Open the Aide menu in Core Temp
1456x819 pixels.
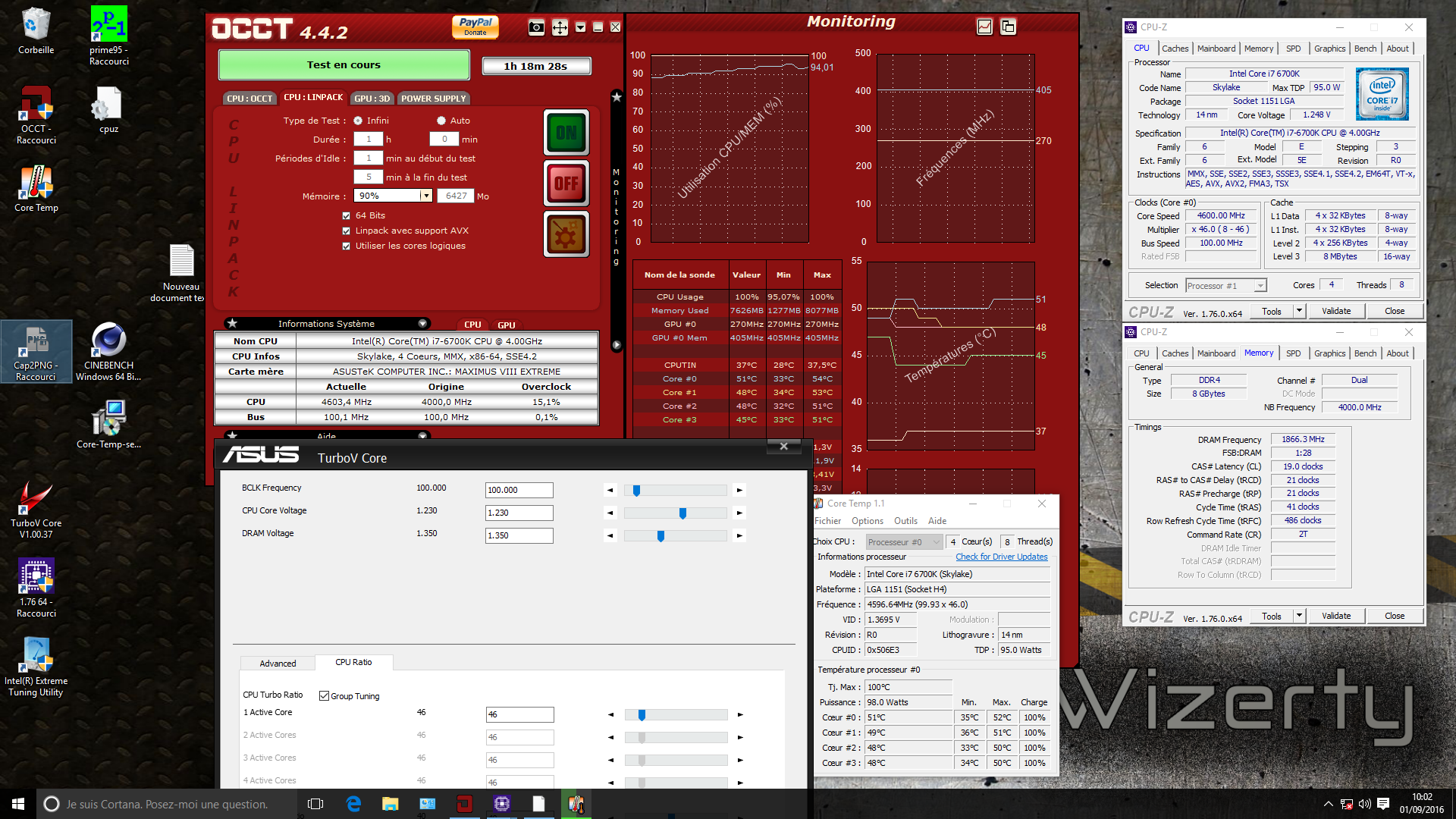click(x=937, y=521)
